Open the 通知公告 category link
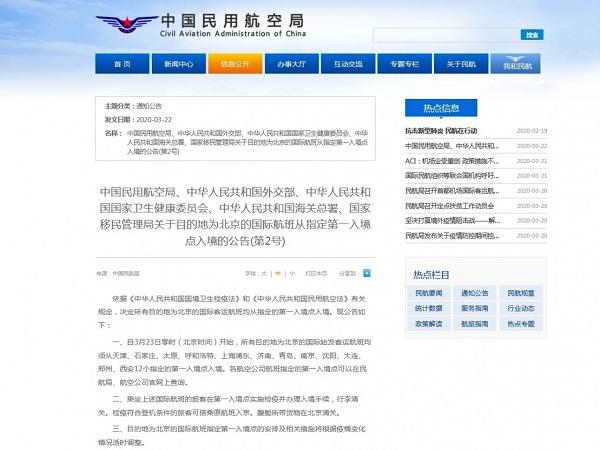 pyautogui.click(x=476, y=294)
